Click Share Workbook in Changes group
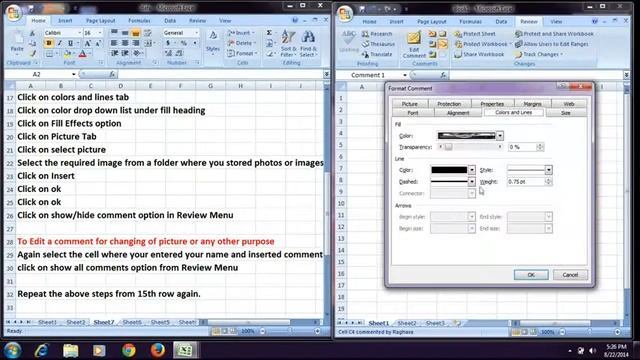Viewport: 640px width, 360px height. pos(479,54)
